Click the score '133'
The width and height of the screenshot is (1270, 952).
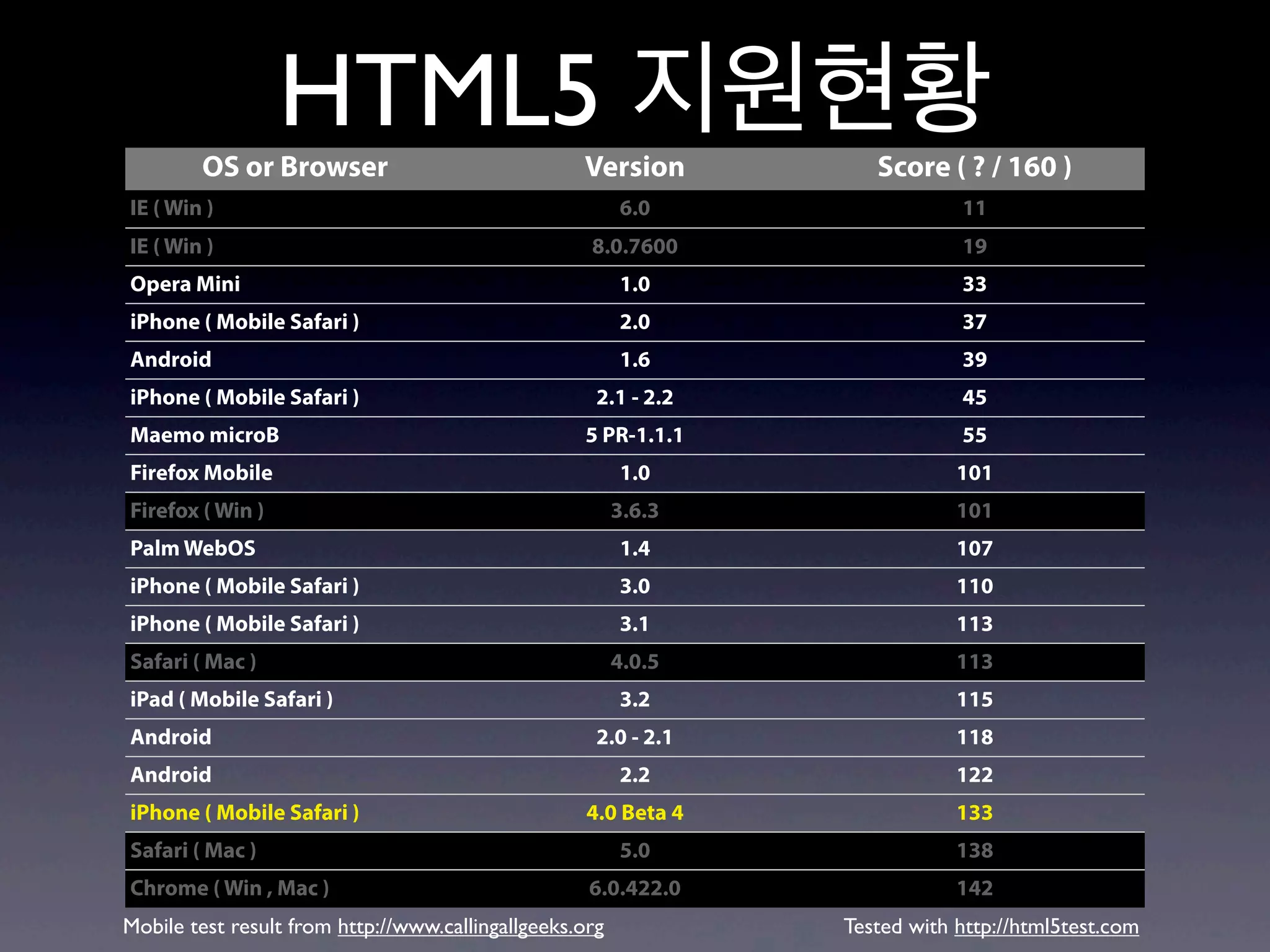click(x=975, y=813)
